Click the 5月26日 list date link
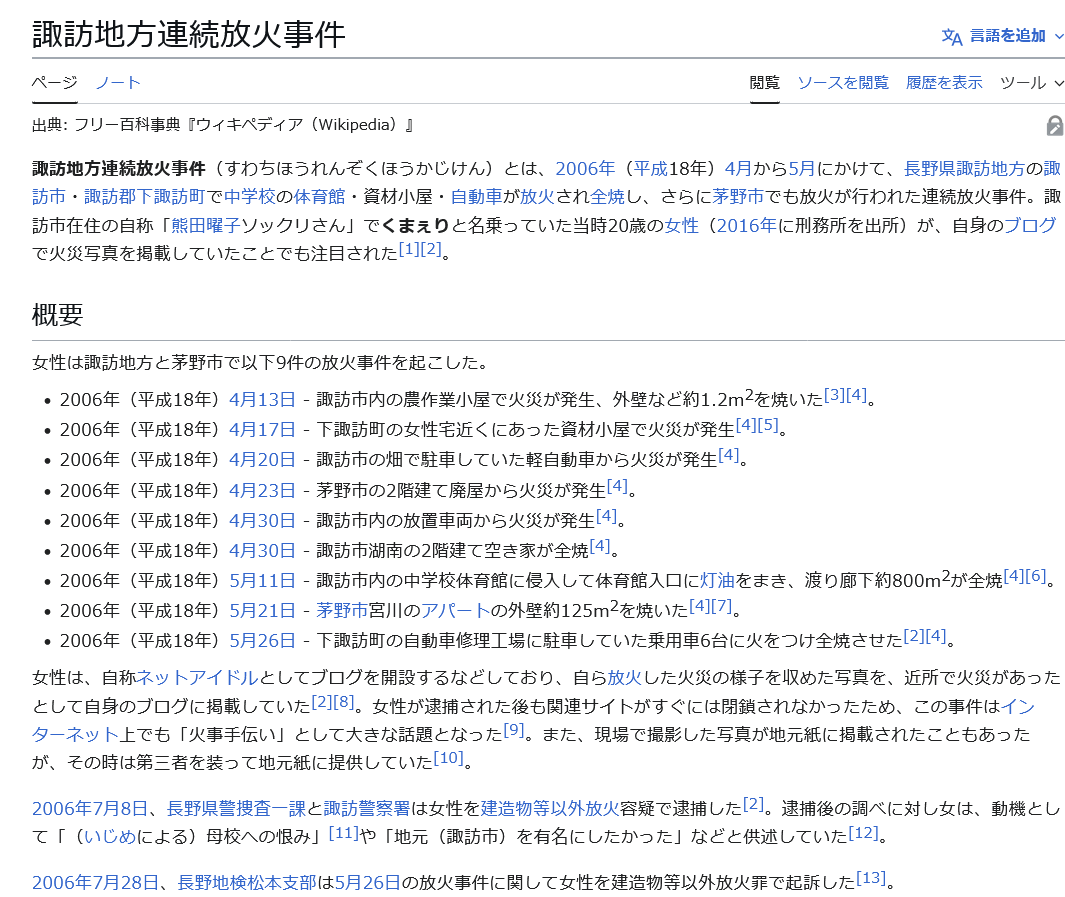Image resolution: width=1065 pixels, height=897 pixels. pos(262,640)
